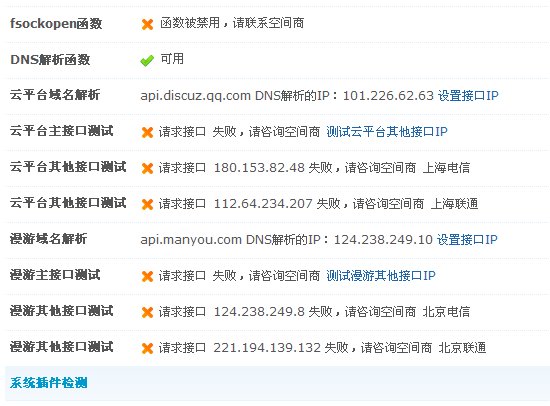Open 测试云平台其他接口IP link
Viewport: 550px width, 406px height.
pyautogui.click(x=387, y=132)
